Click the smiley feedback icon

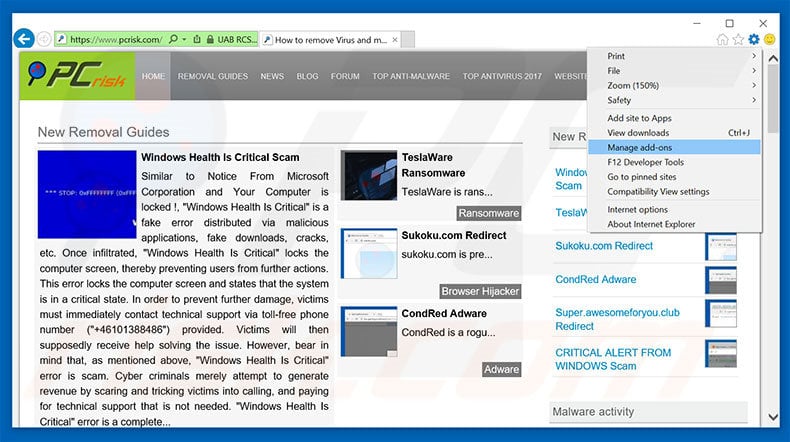click(x=769, y=39)
